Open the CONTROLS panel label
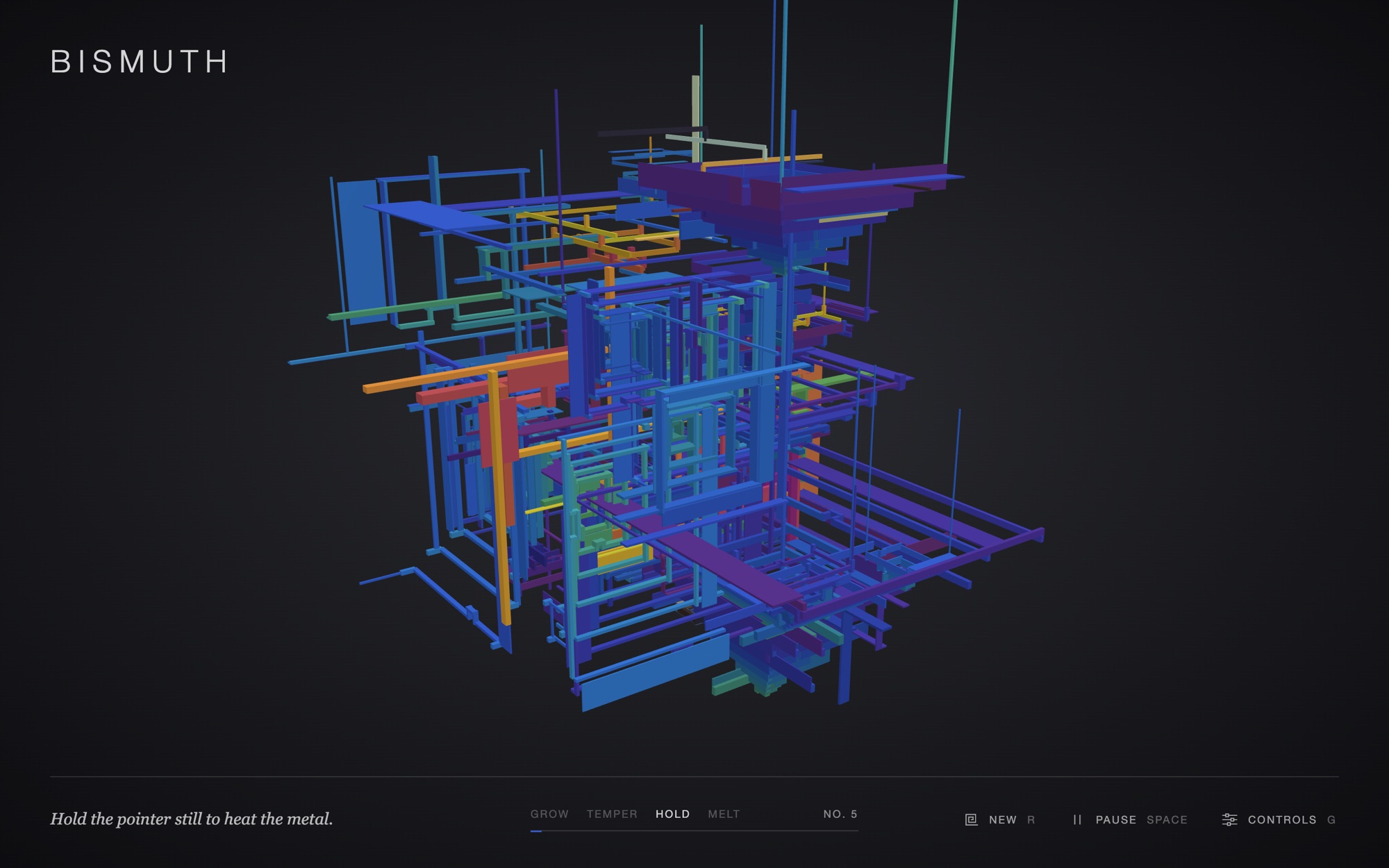 (1282, 820)
